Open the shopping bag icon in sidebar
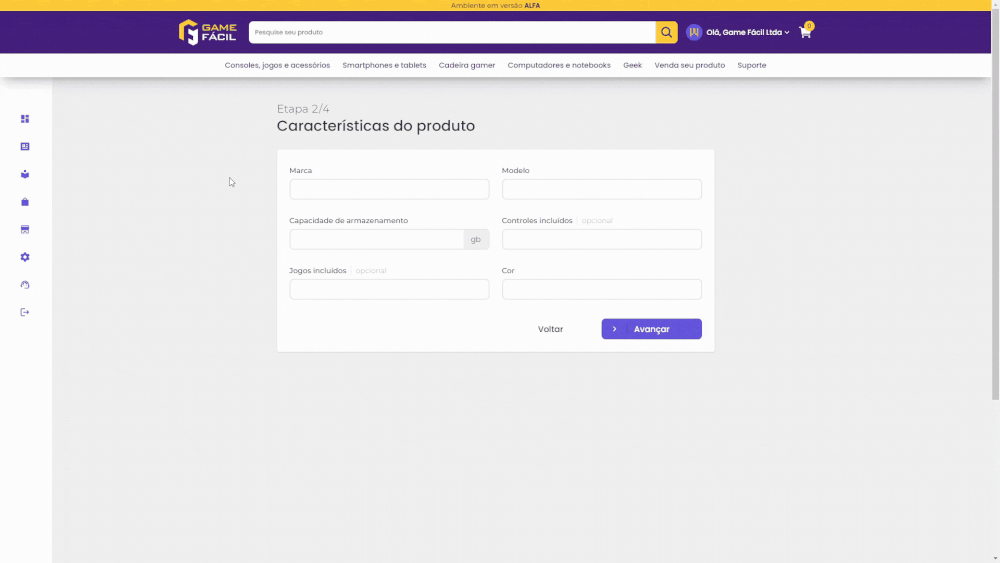Viewport: 1000px width, 563px height. click(25, 201)
